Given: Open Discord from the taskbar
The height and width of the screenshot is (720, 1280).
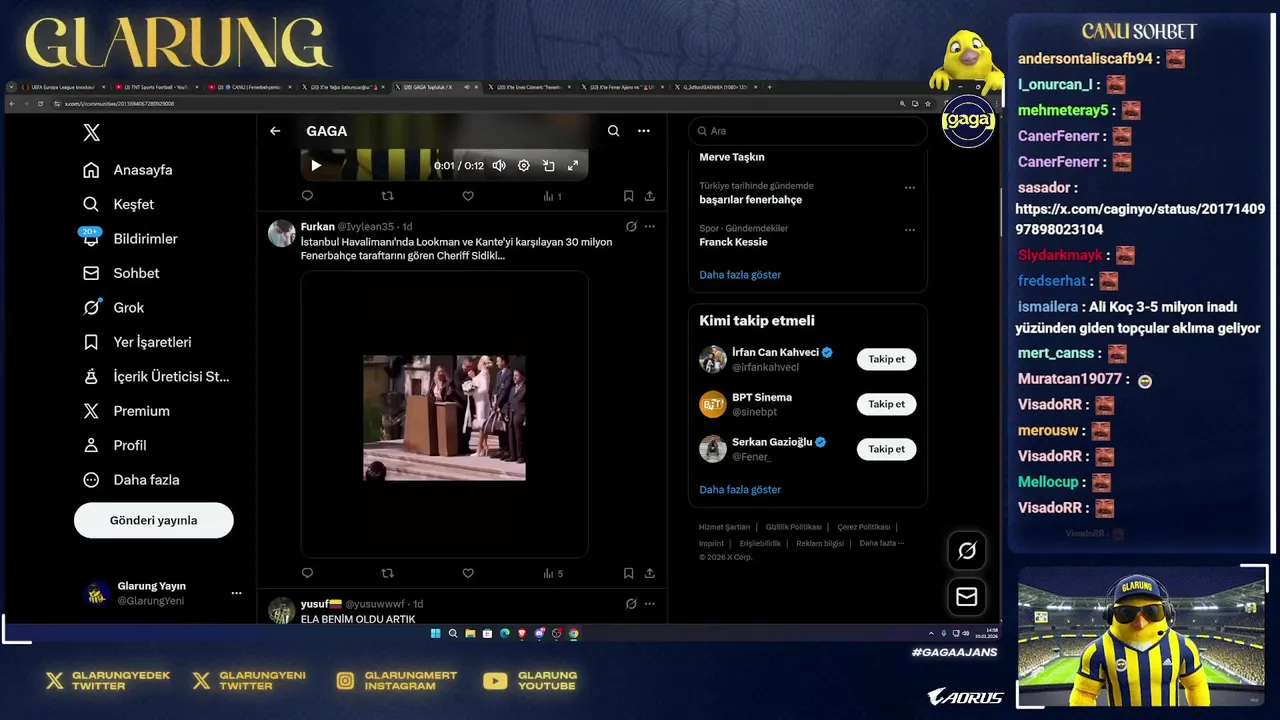Looking at the screenshot, I should [539, 633].
